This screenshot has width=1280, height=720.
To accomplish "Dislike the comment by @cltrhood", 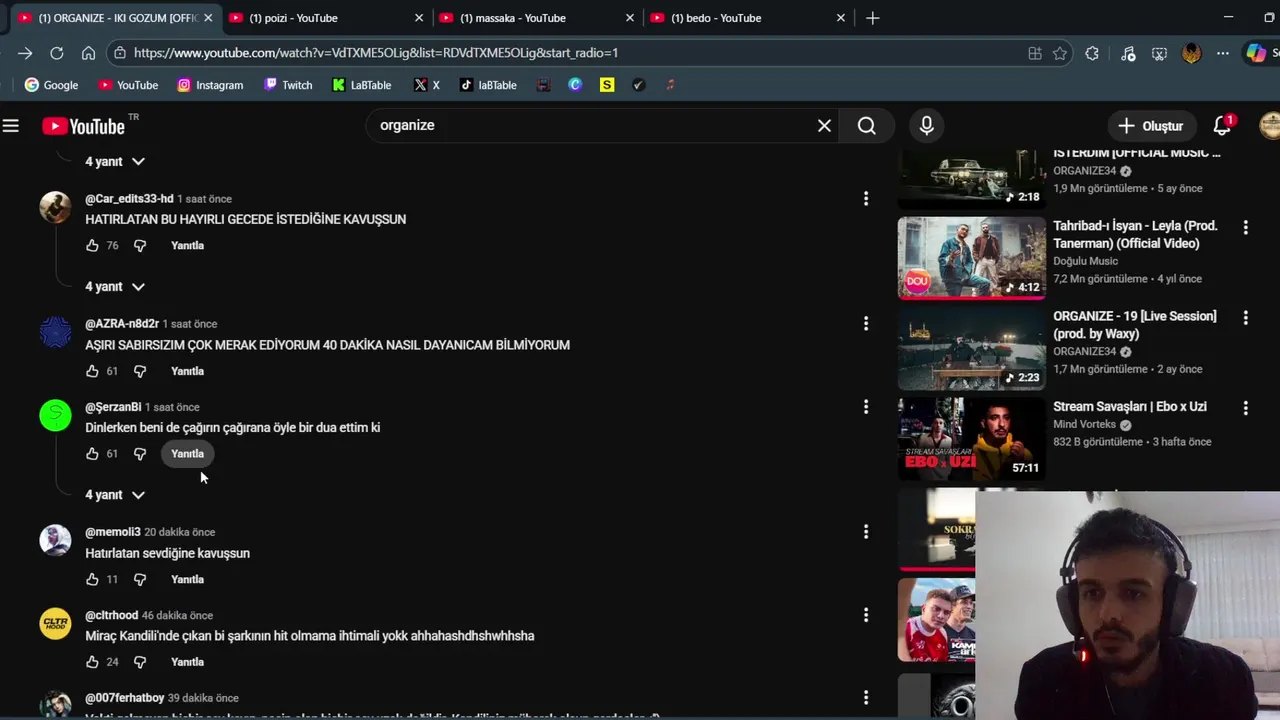I will pyautogui.click(x=140, y=662).
